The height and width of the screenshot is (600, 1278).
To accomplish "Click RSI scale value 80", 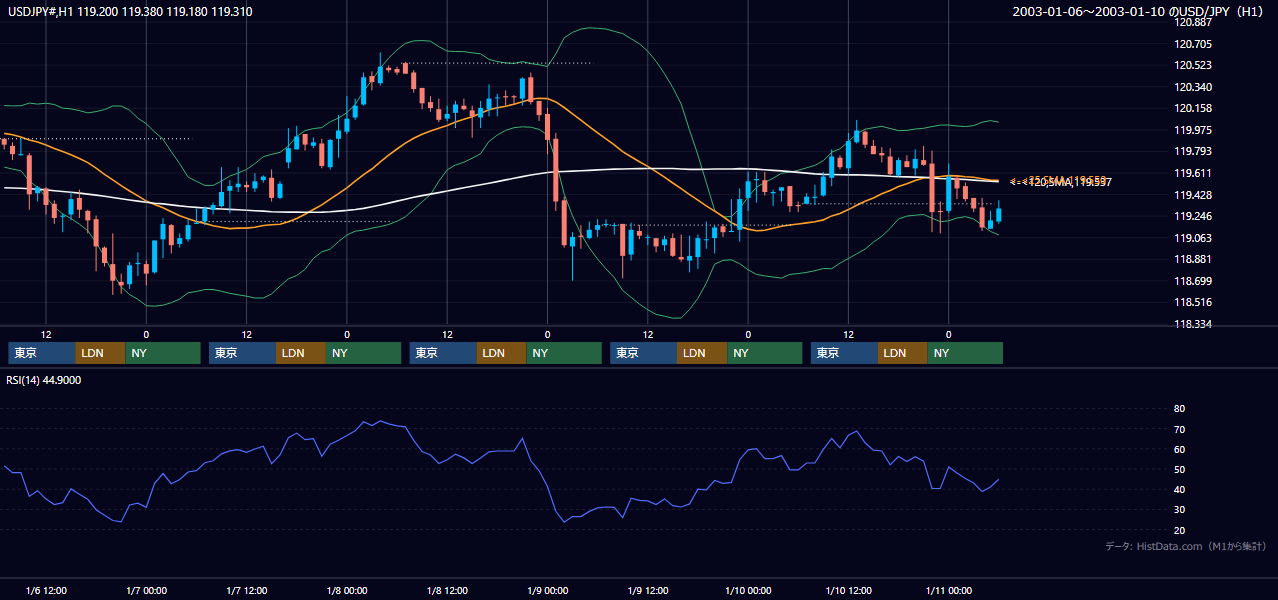I will pos(1179,409).
